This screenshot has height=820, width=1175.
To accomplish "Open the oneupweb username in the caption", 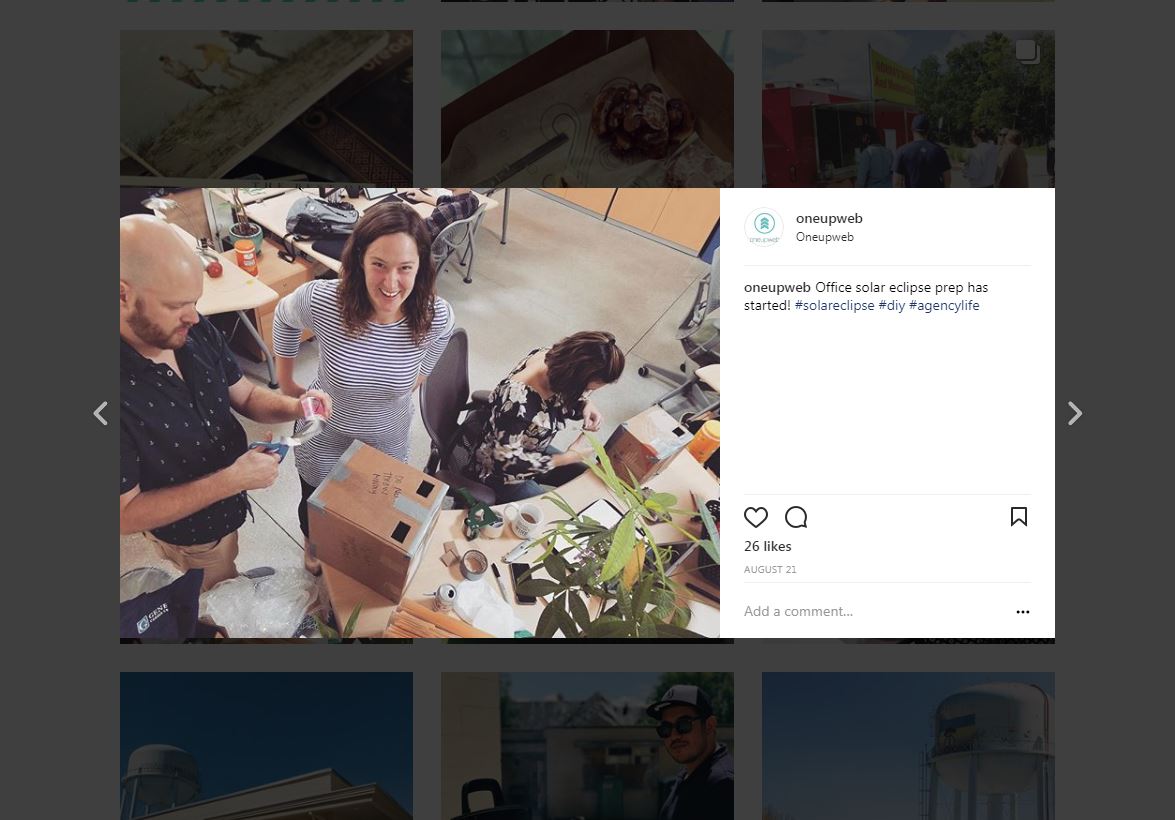I will click(777, 287).
